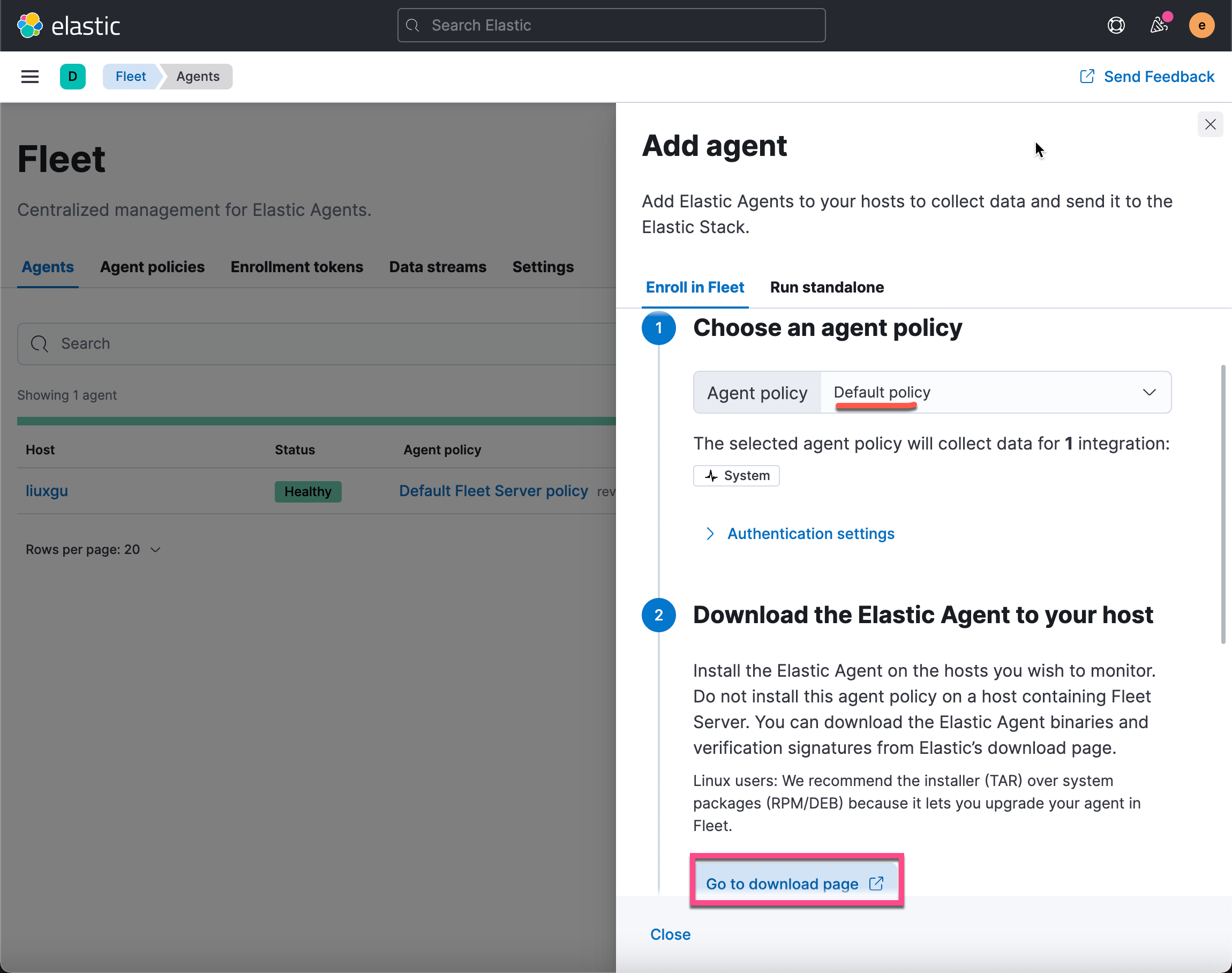Click Go to download page button

795,884
